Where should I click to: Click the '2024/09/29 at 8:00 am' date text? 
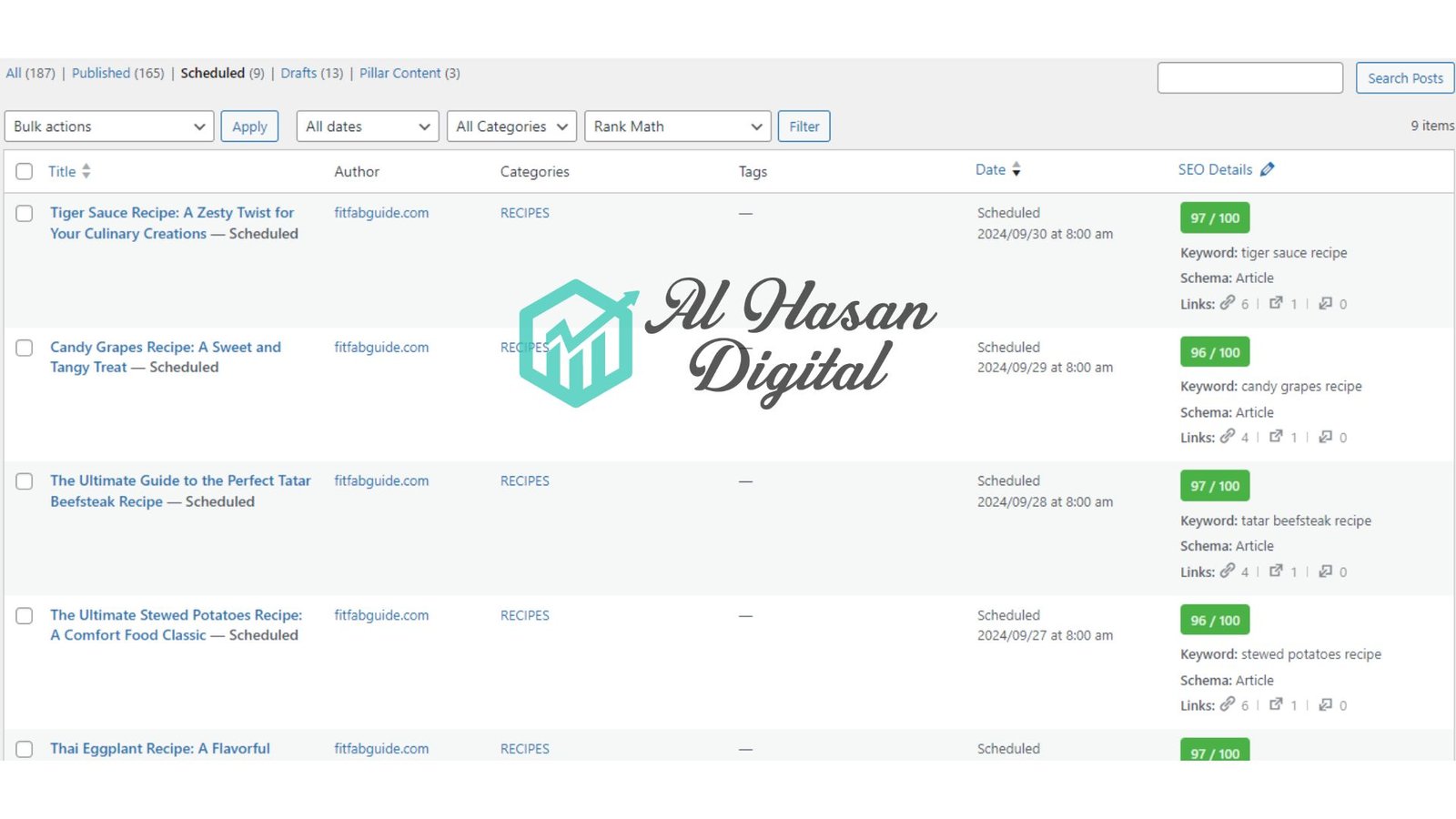coord(1045,368)
